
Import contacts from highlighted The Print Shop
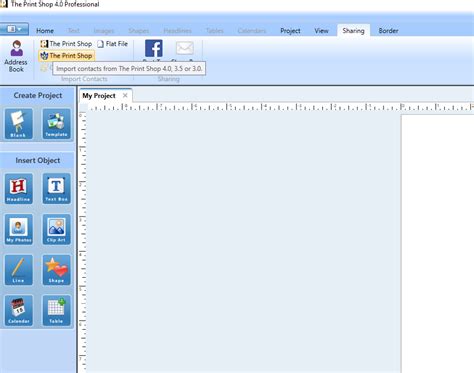tap(67, 56)
